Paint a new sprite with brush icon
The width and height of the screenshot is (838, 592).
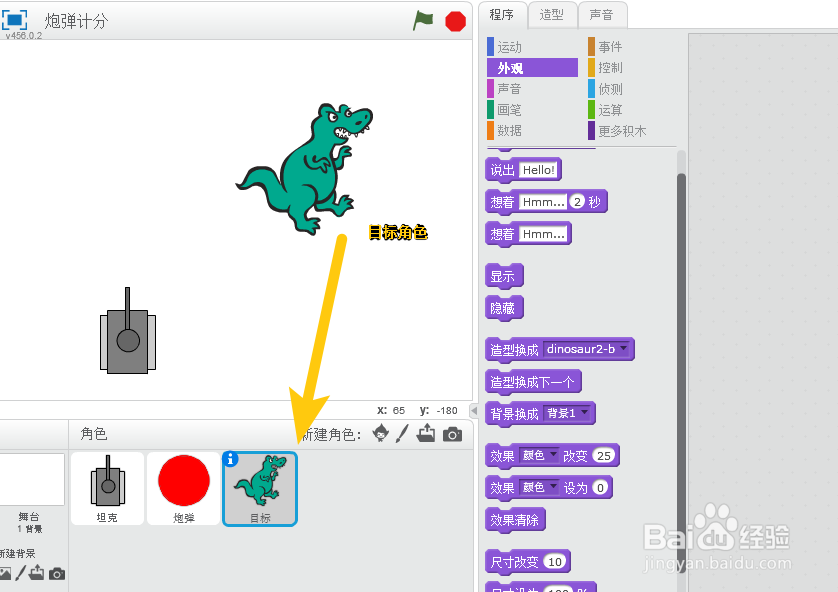click(402, 433)
